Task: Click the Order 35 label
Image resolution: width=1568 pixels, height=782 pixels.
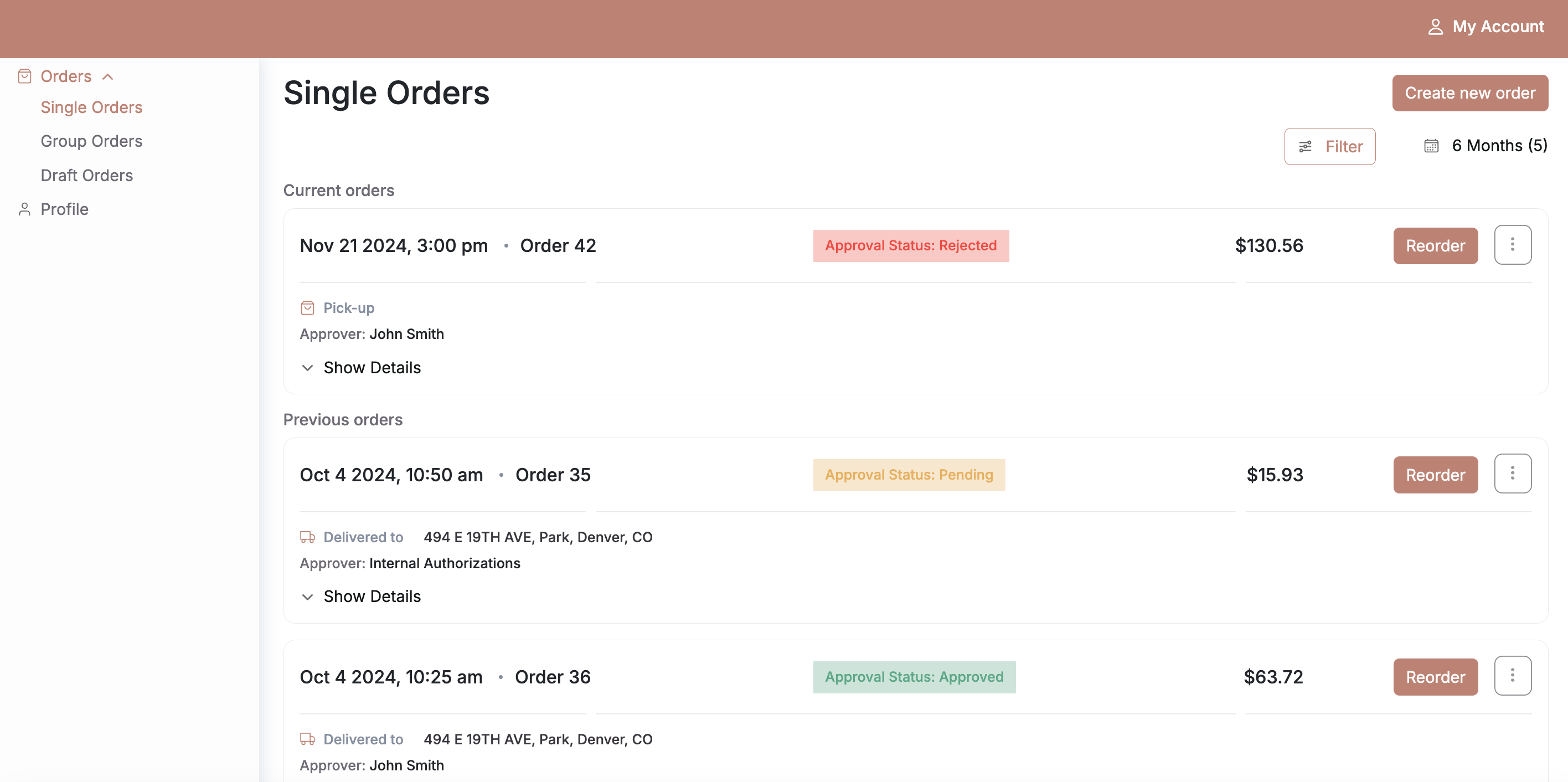Action: (x=553, y=475)
